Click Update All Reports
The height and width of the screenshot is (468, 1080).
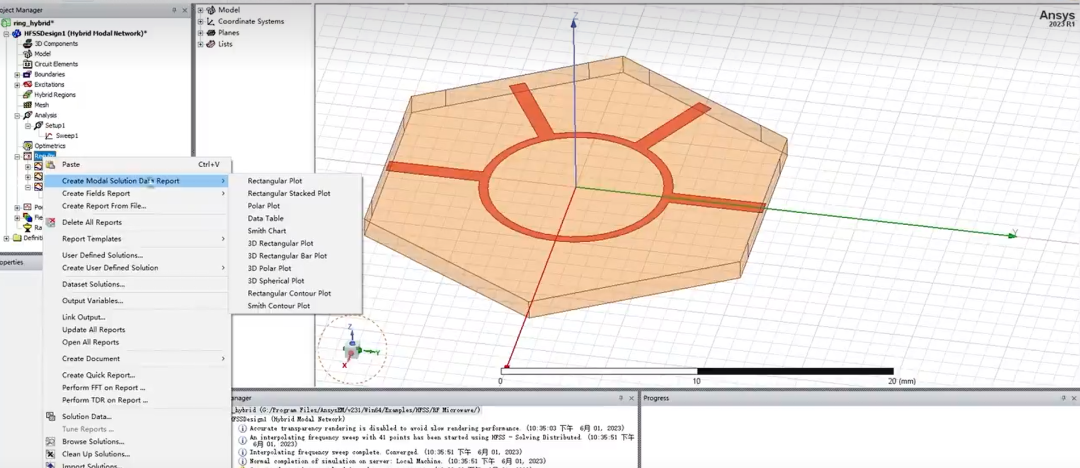point(93,330)
